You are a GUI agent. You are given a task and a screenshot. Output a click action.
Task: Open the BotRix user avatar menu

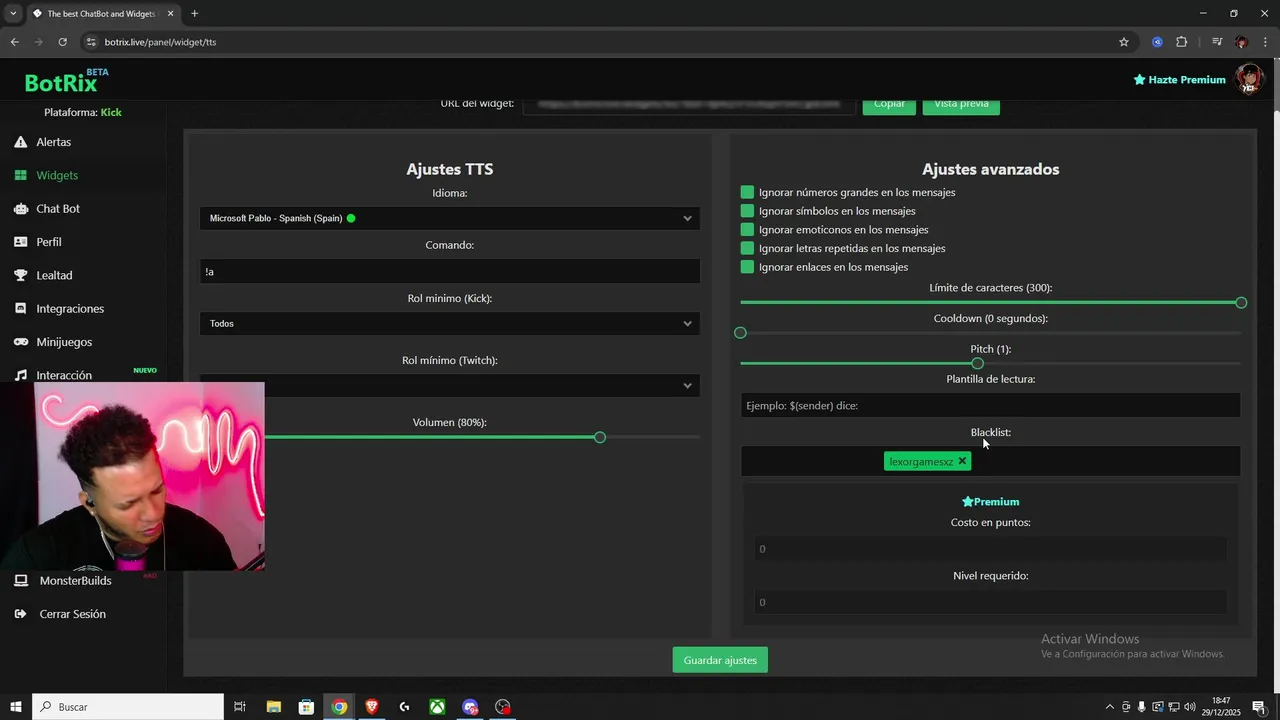pyautogui.click(x=1249, y=79)
